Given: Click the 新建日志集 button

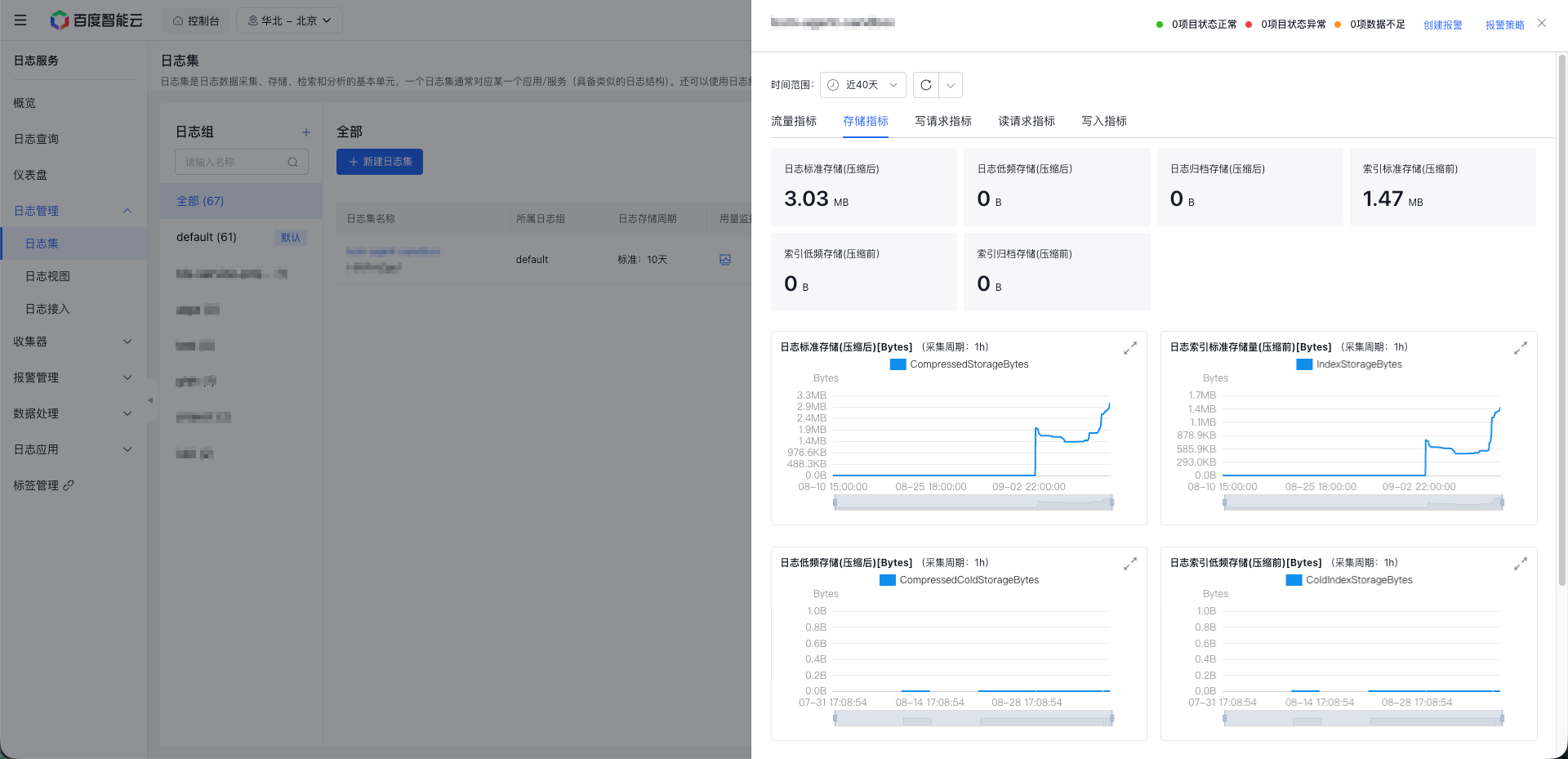Looking at the screenshot, I should (380, 162).
